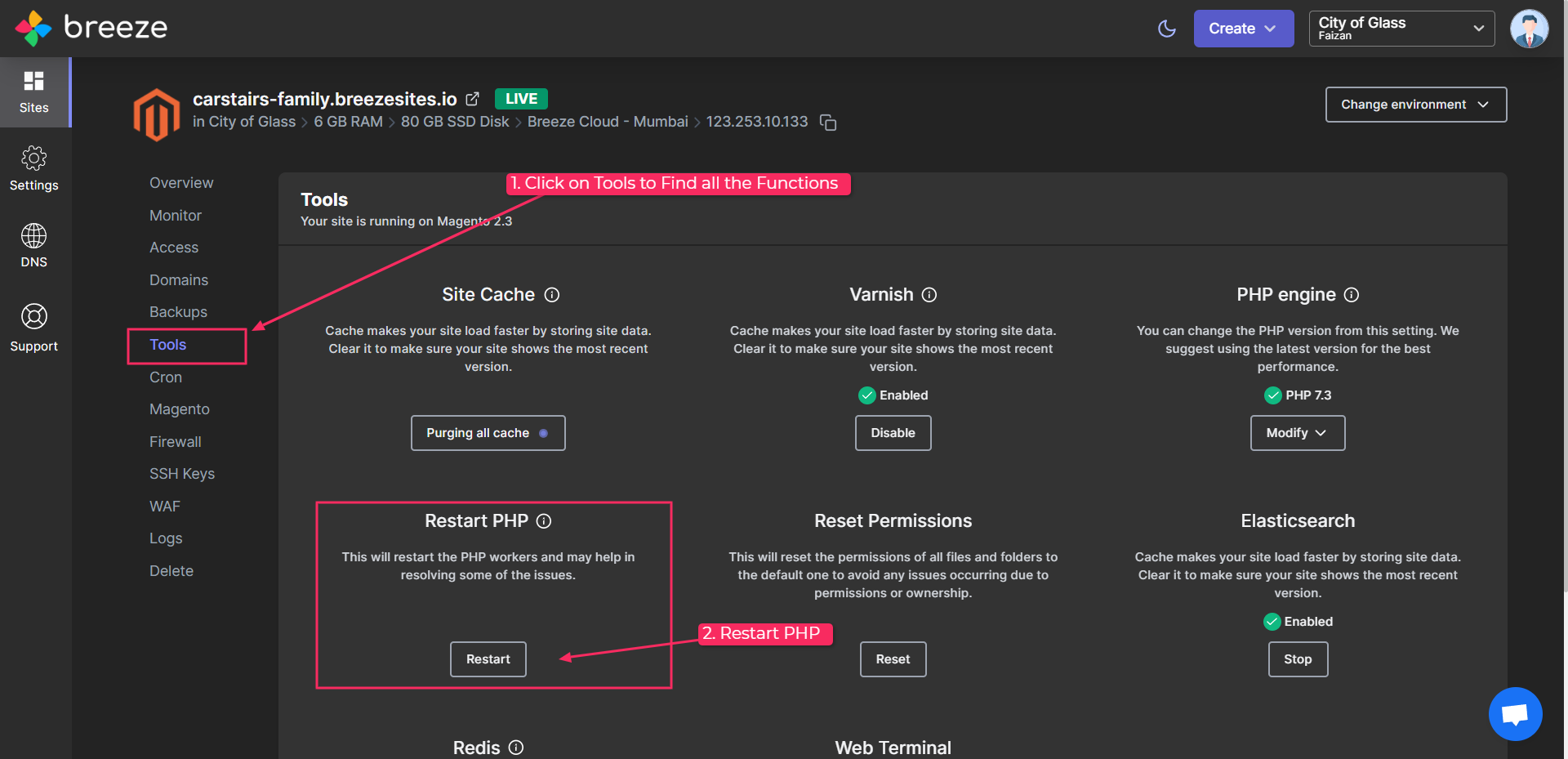1568x759 pixels.
Task: Open the Access menu item
Action: tap(174, 248)
